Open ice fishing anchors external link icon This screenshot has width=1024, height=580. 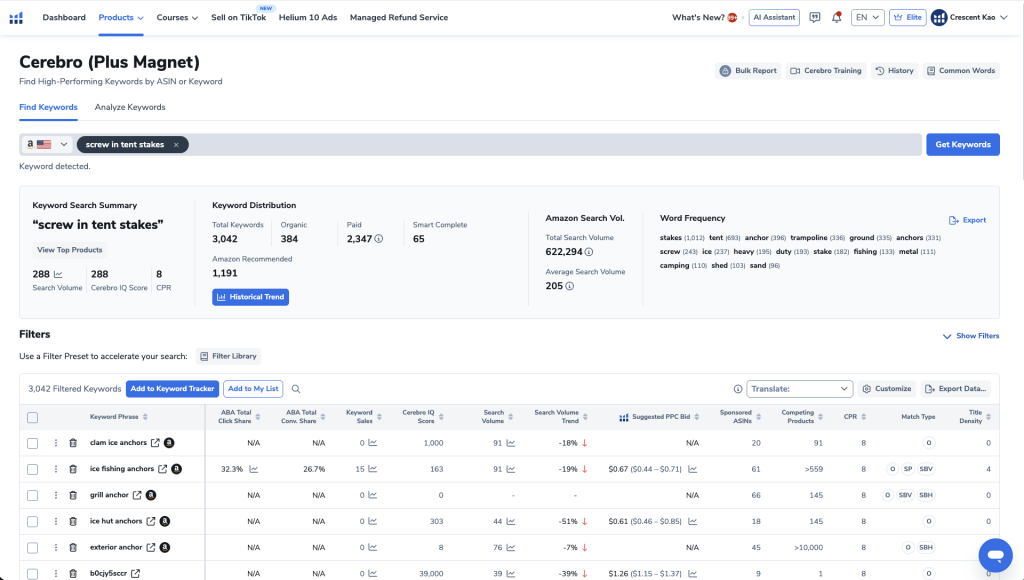tap(162, 469)
